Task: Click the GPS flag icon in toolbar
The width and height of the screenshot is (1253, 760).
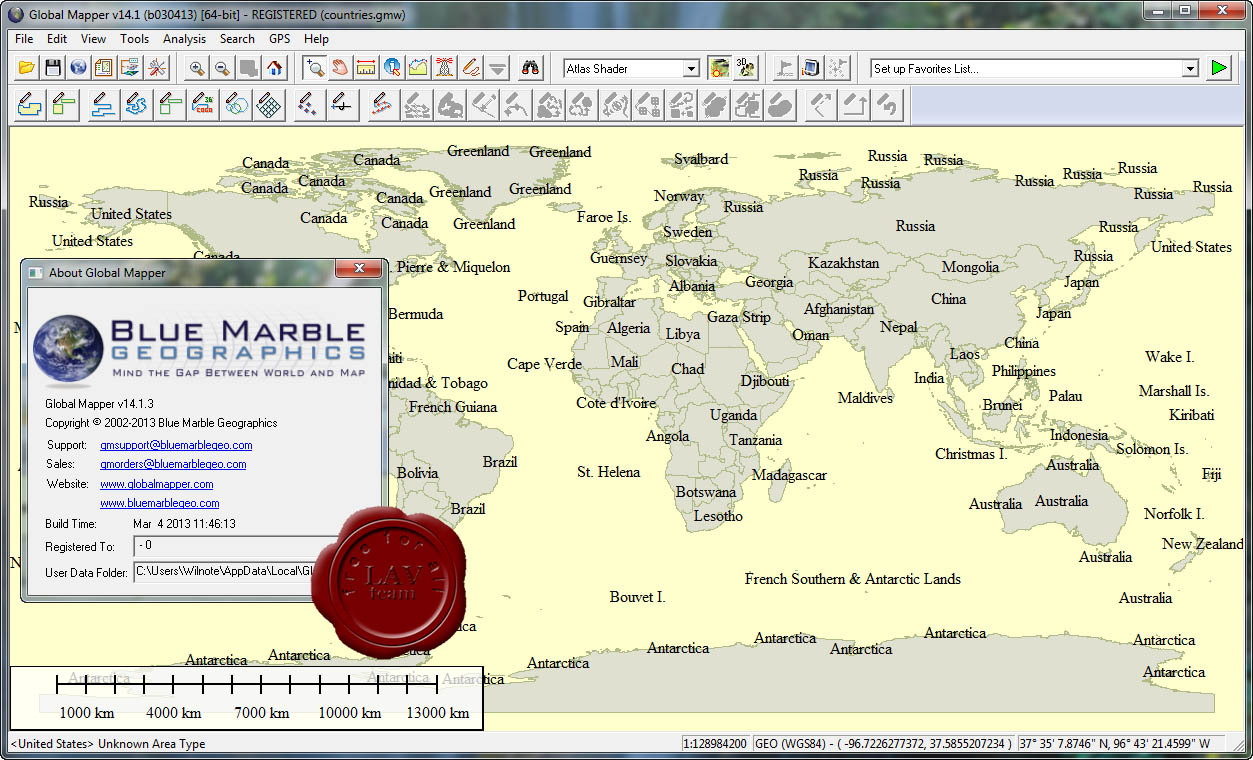Action: pyautogui.click(x=787, y=68)
